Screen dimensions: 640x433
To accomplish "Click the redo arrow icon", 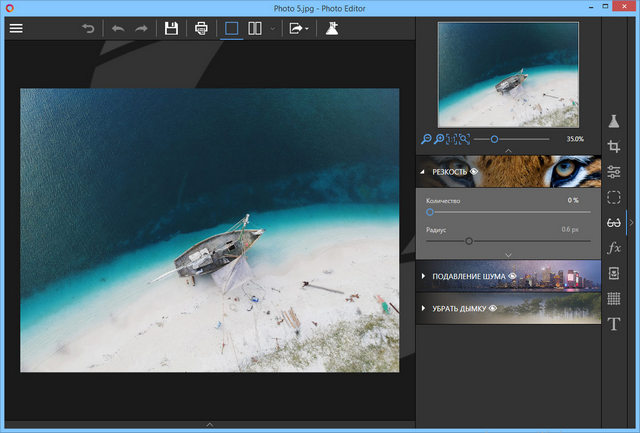I will point(141,28).
